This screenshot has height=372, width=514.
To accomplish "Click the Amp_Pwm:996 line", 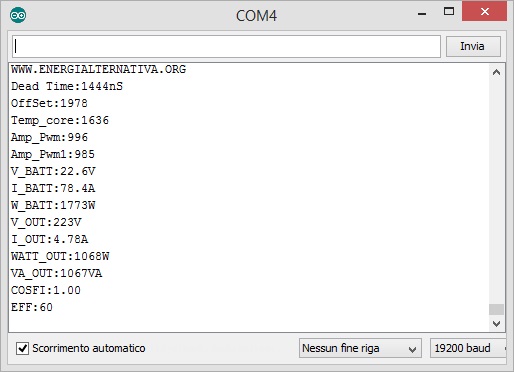I will 49,137.
